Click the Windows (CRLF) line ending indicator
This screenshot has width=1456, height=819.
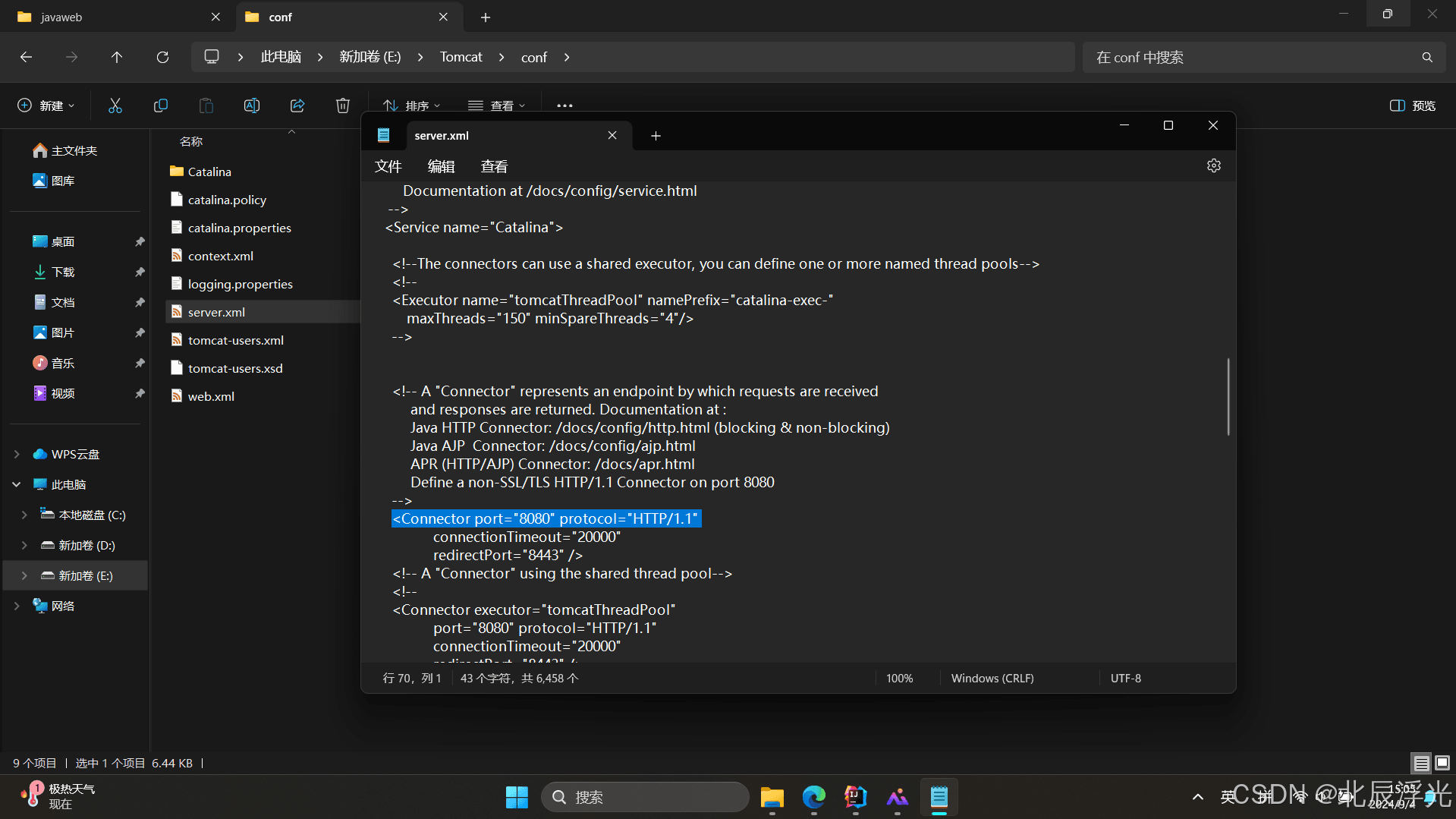[992, 678]
